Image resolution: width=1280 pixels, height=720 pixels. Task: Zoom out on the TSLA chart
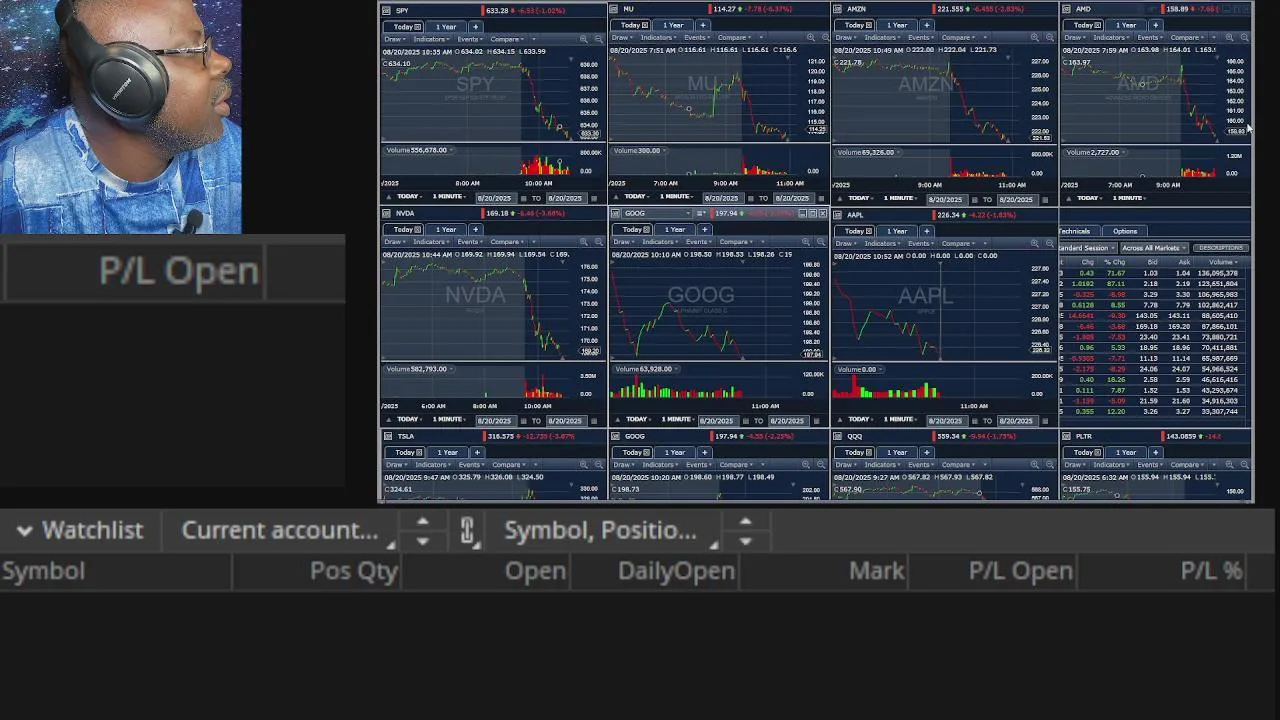599,464
